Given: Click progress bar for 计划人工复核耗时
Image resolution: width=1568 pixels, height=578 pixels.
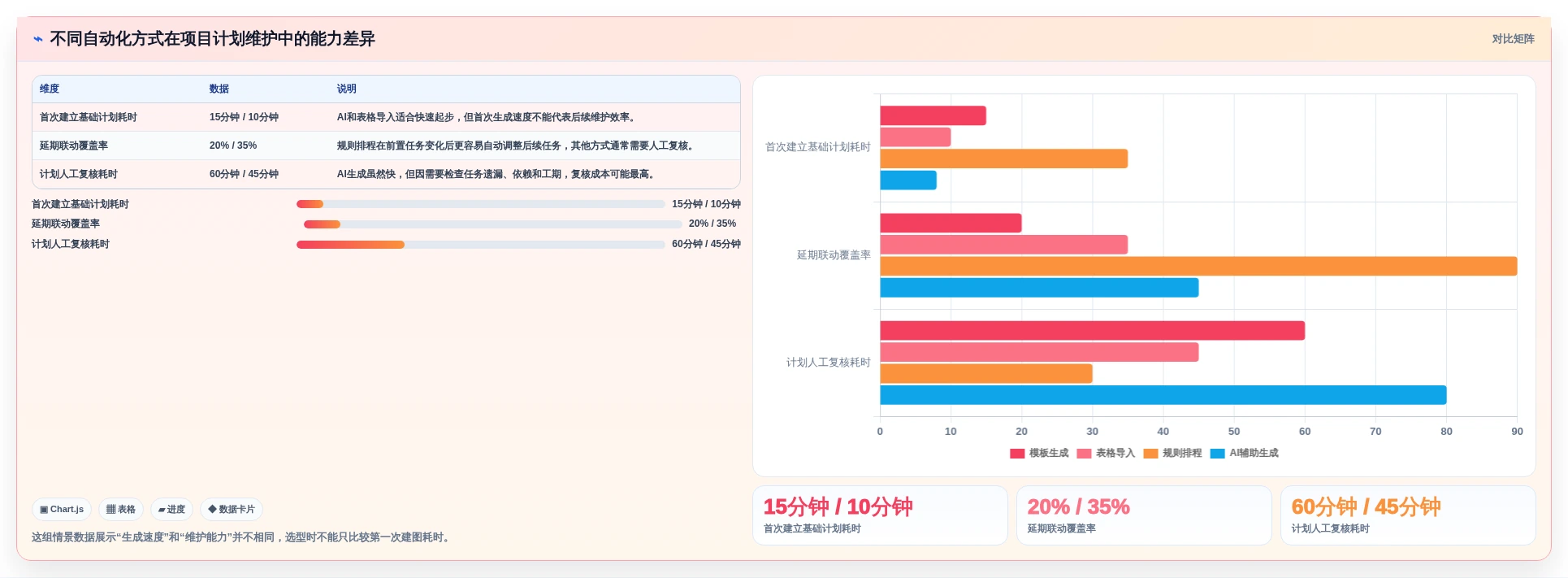Looking at the screenshot, I should click(x=481, y=245).
